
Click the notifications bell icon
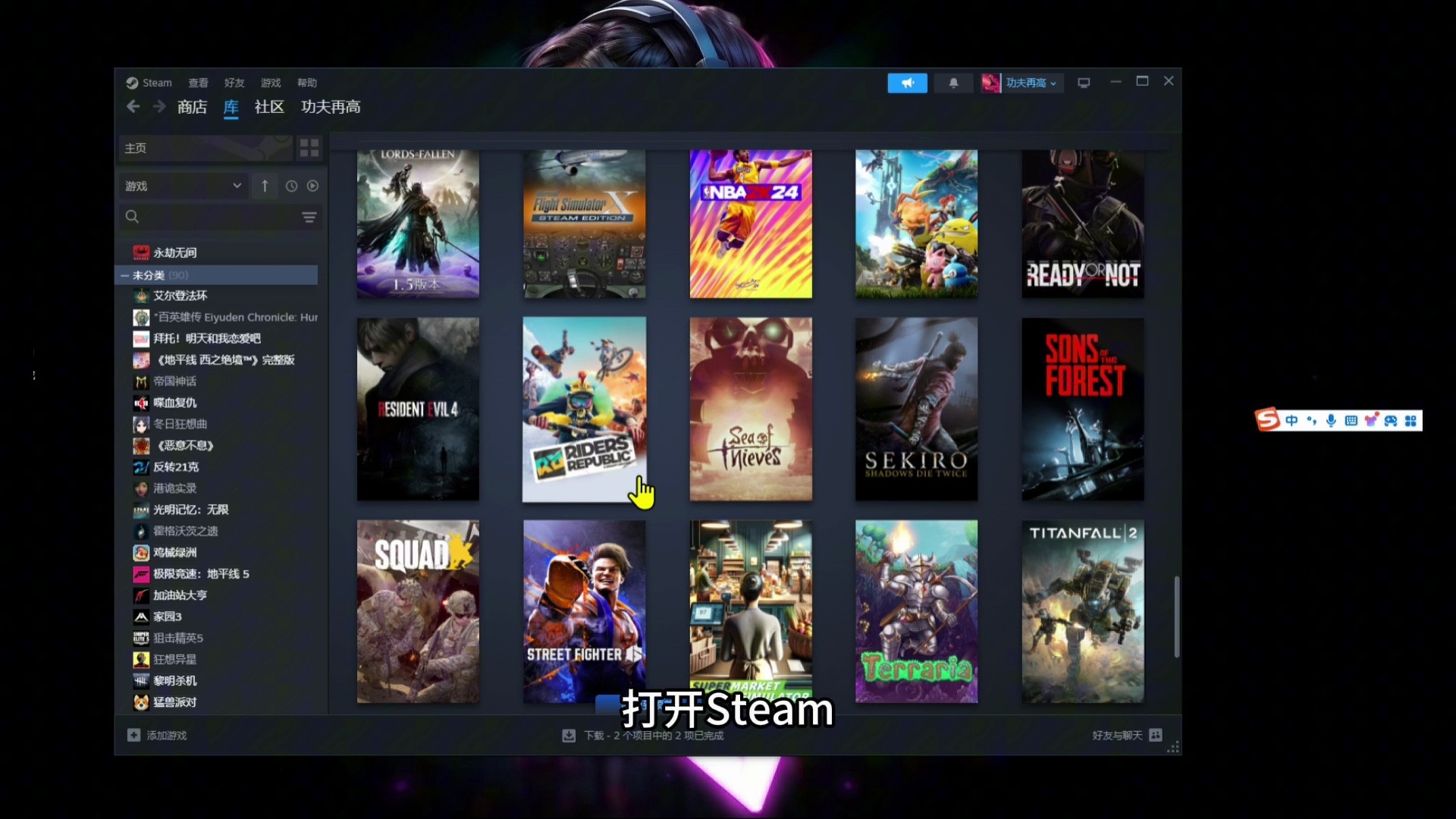tap(952, 82)
